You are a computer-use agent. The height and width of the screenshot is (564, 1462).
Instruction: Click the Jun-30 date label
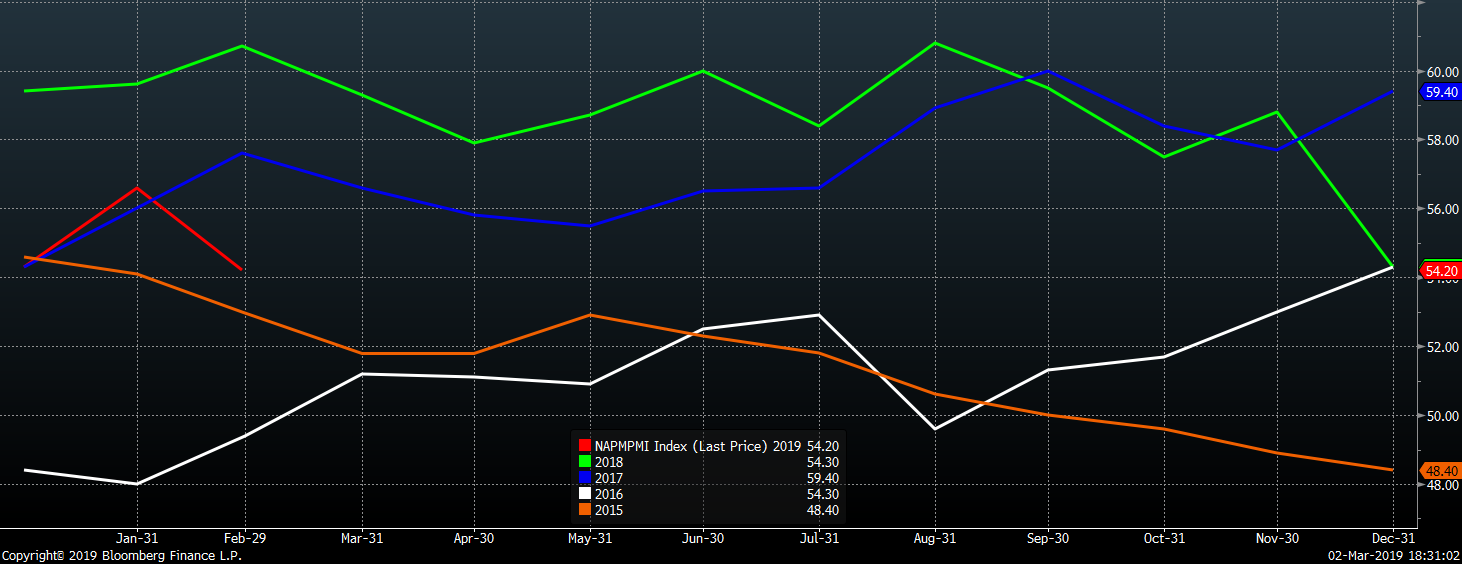coord(701,538)
